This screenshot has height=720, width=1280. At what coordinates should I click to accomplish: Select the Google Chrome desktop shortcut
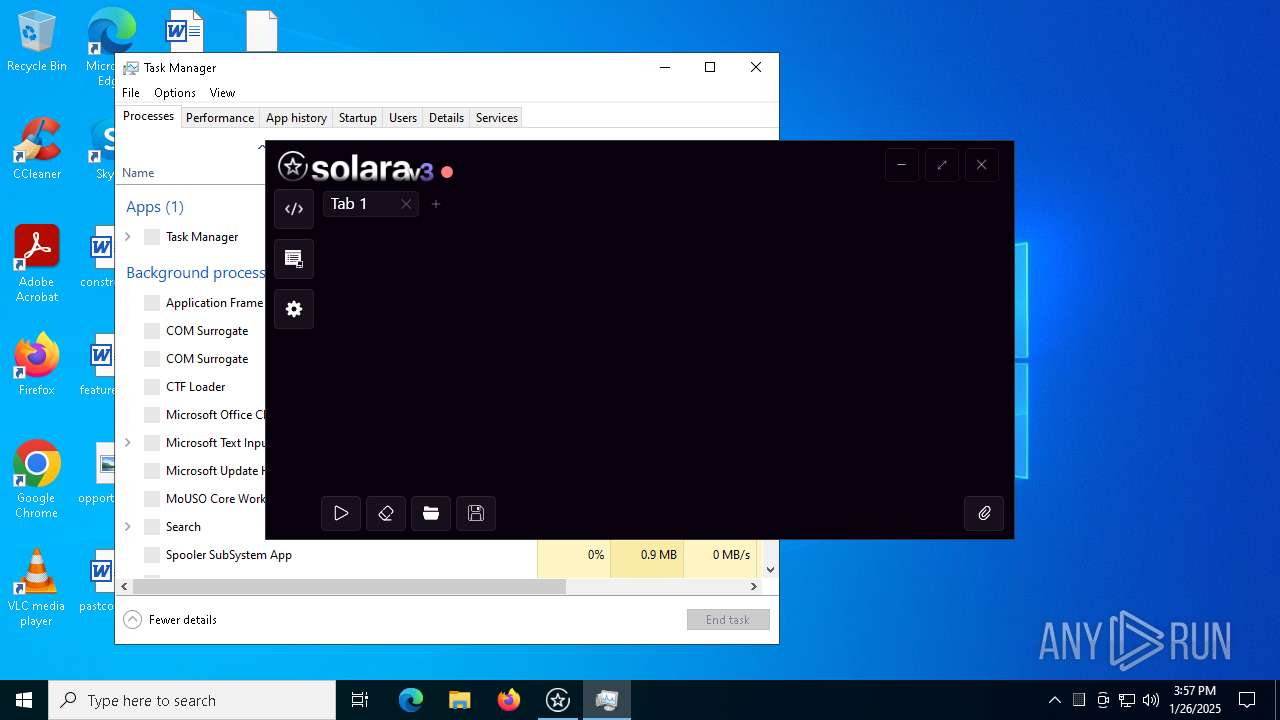[37, 480]
